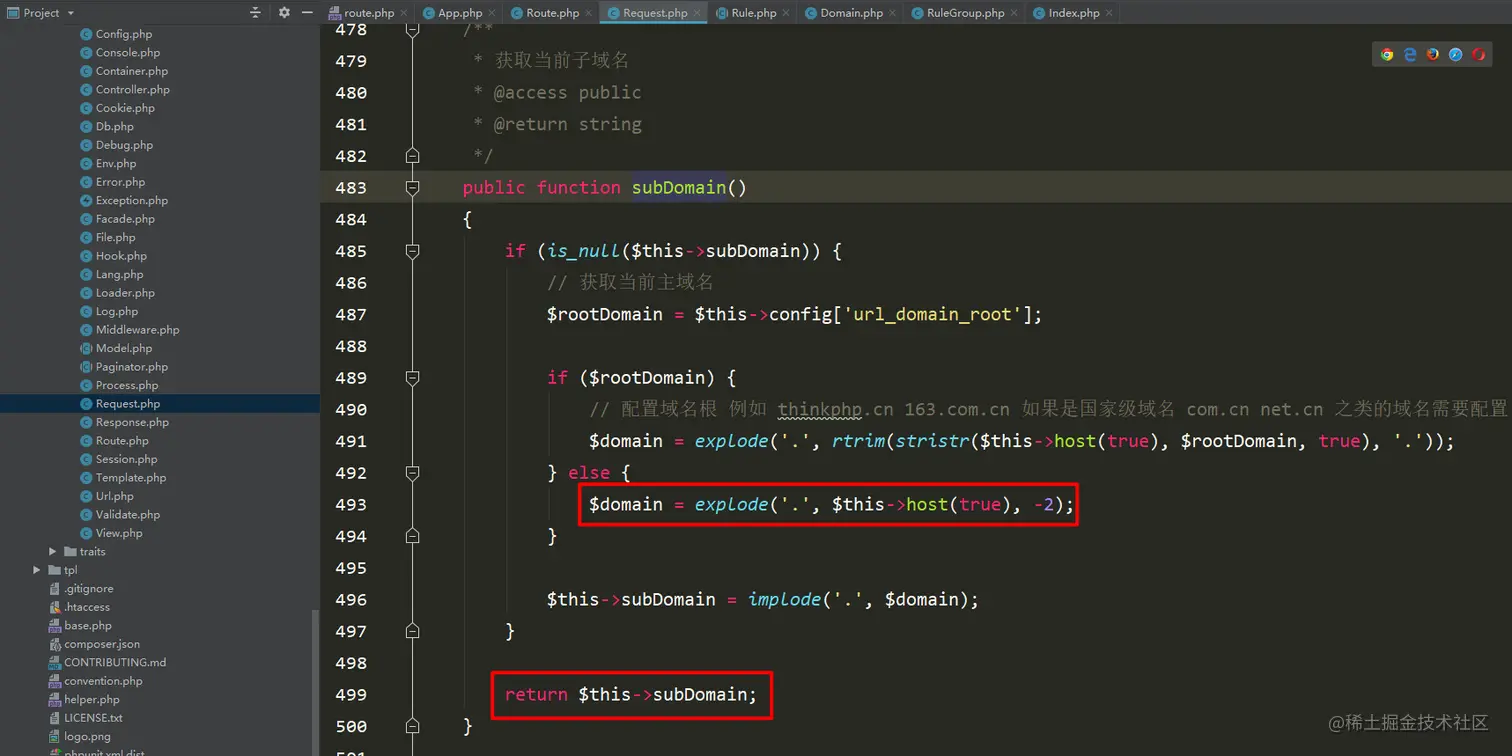Collapse rootDomain if-block fold at line 489
Viewport: 1512px width, 756px height.
pyautogui.click(x=412, y=378)
